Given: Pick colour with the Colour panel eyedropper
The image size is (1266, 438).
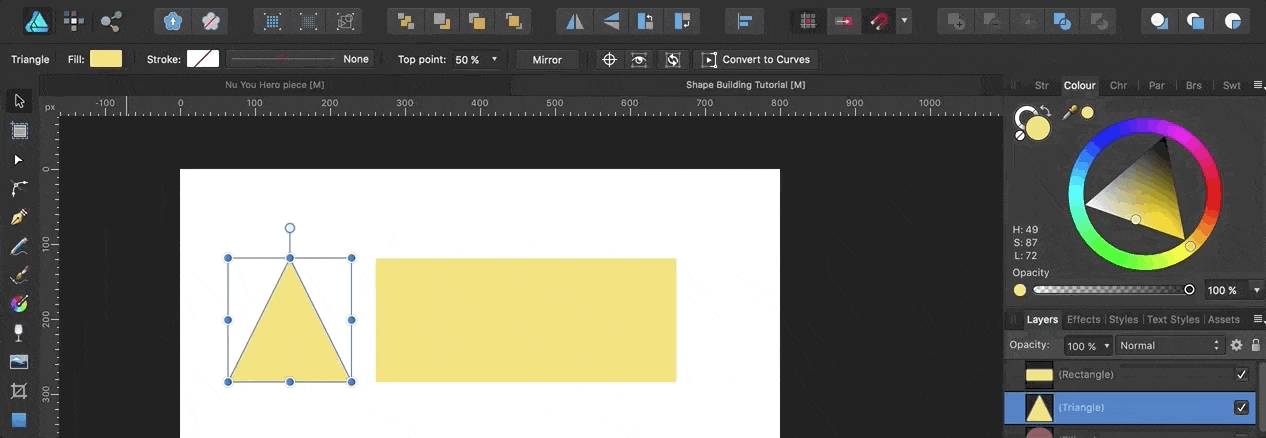Looking at the screenshot, I should (1068, 113).
